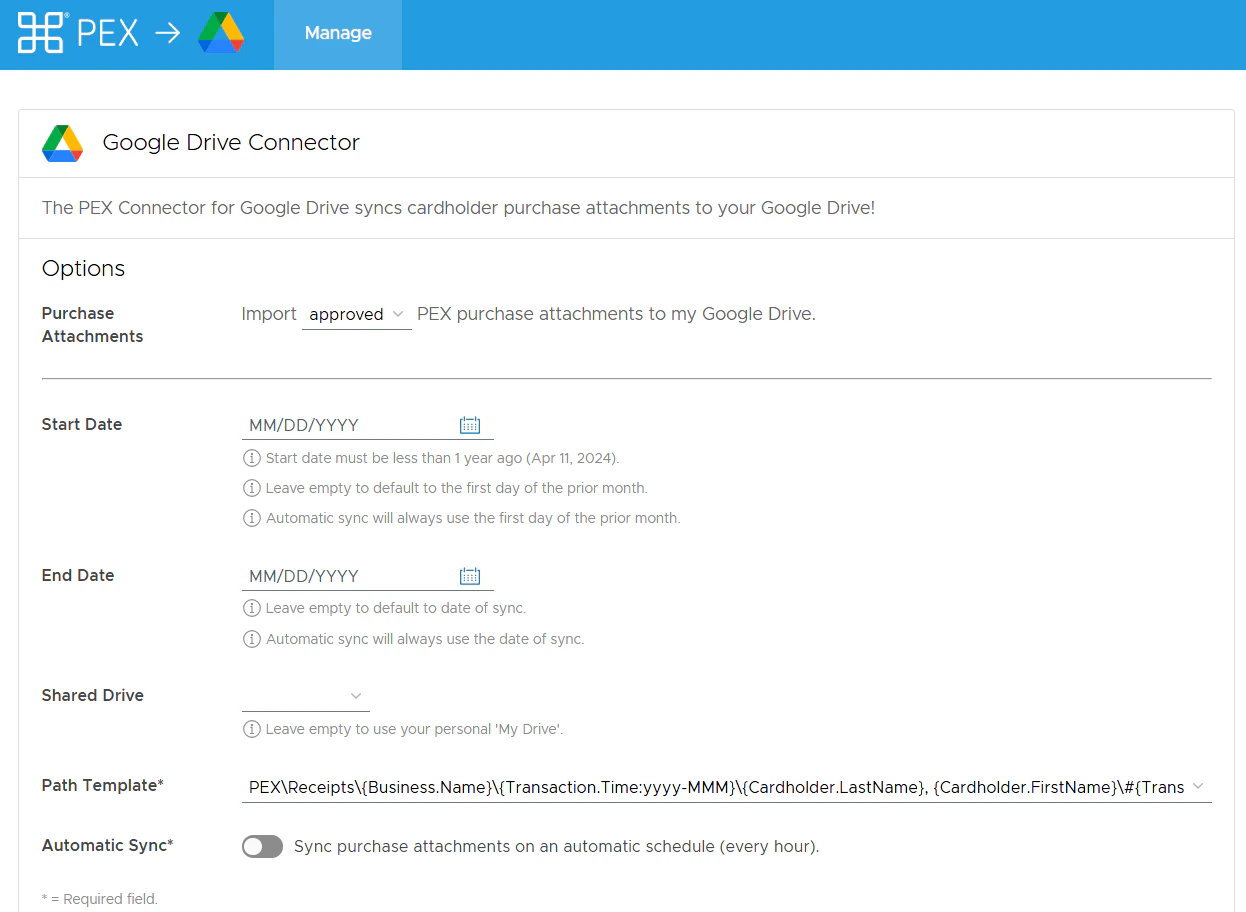Expand the Shared Drive dropdown
This screenshot has width=1246, height=912.
point(306,696)
